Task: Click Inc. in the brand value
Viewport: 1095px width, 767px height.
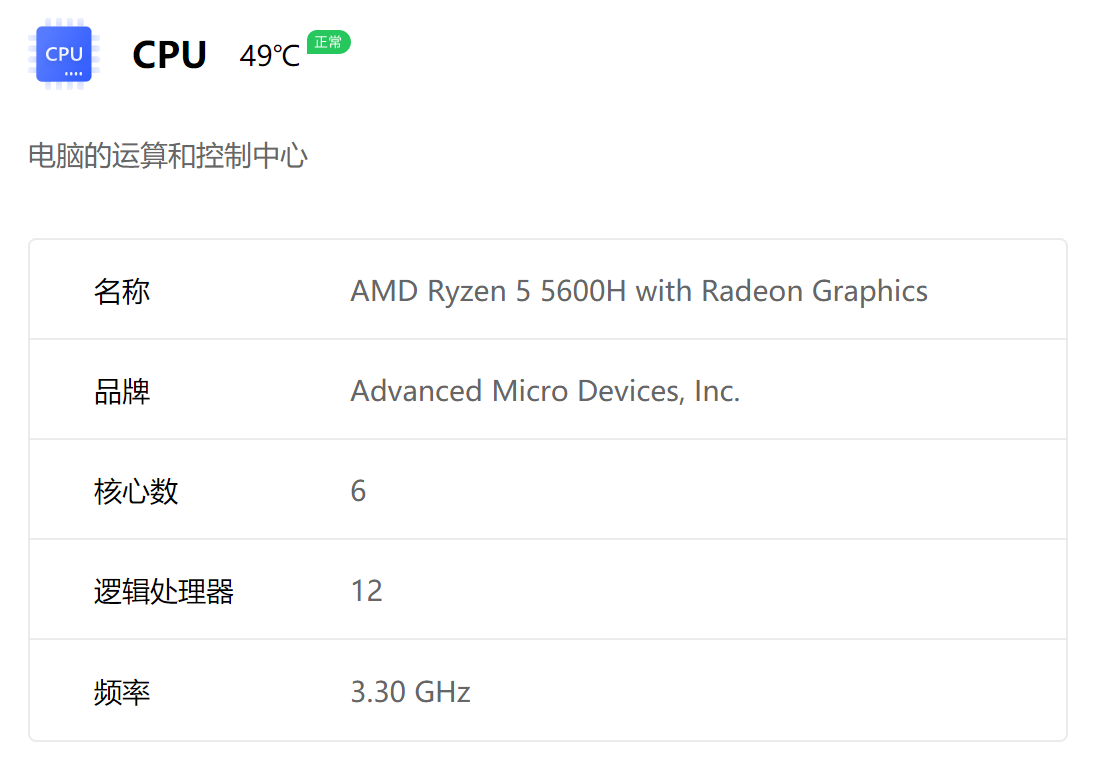Action: (x=716, y=391)
